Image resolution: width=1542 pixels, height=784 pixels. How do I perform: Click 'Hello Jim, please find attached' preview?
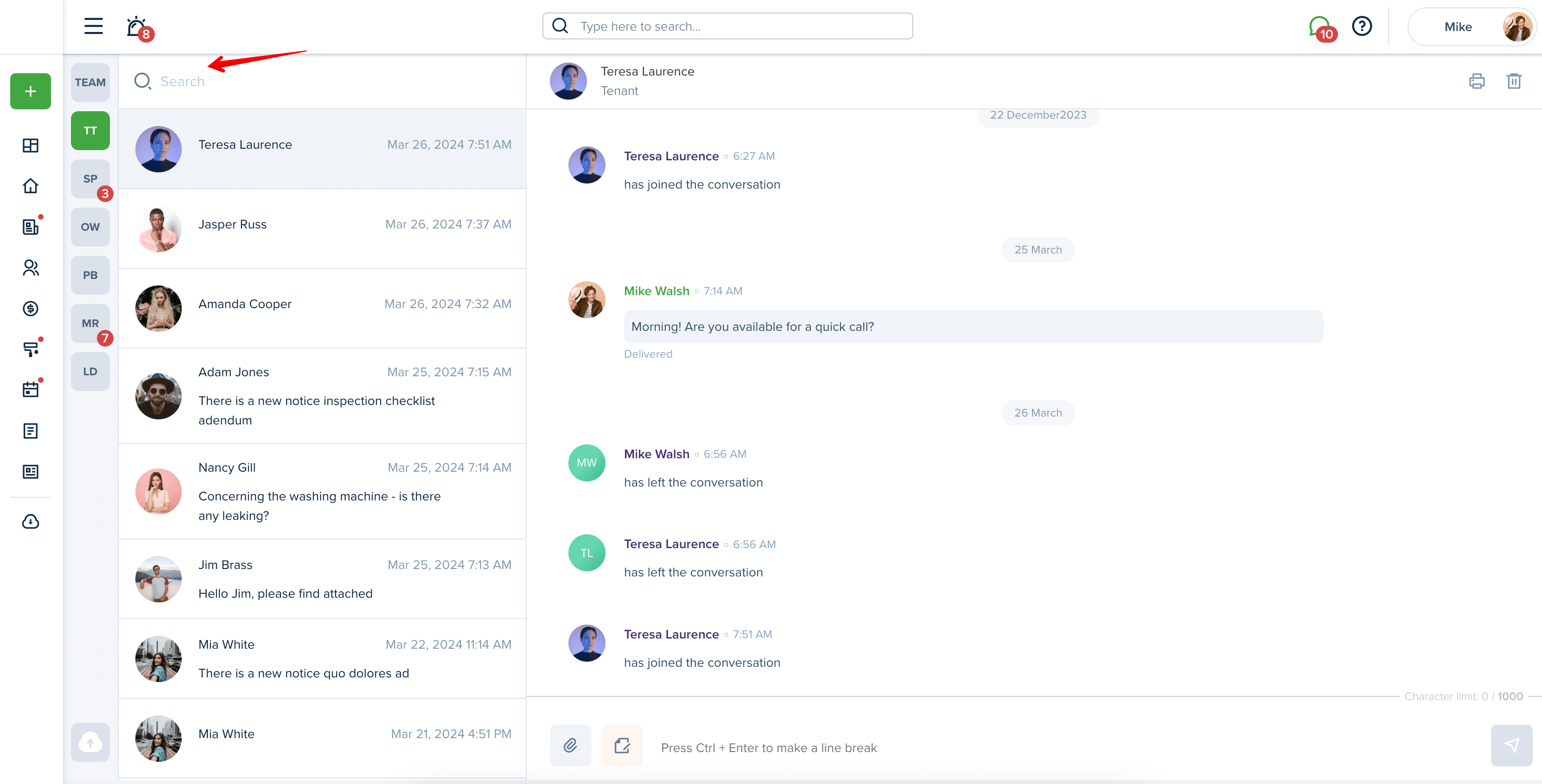(x=286, y=594)
